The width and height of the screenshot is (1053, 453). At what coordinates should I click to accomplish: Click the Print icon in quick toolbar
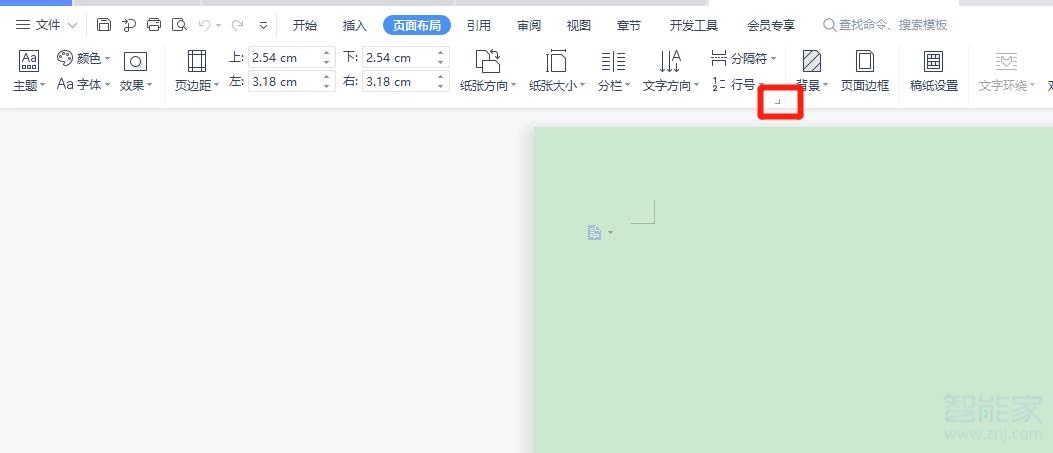pyautogui.click(x=154, y=25)
